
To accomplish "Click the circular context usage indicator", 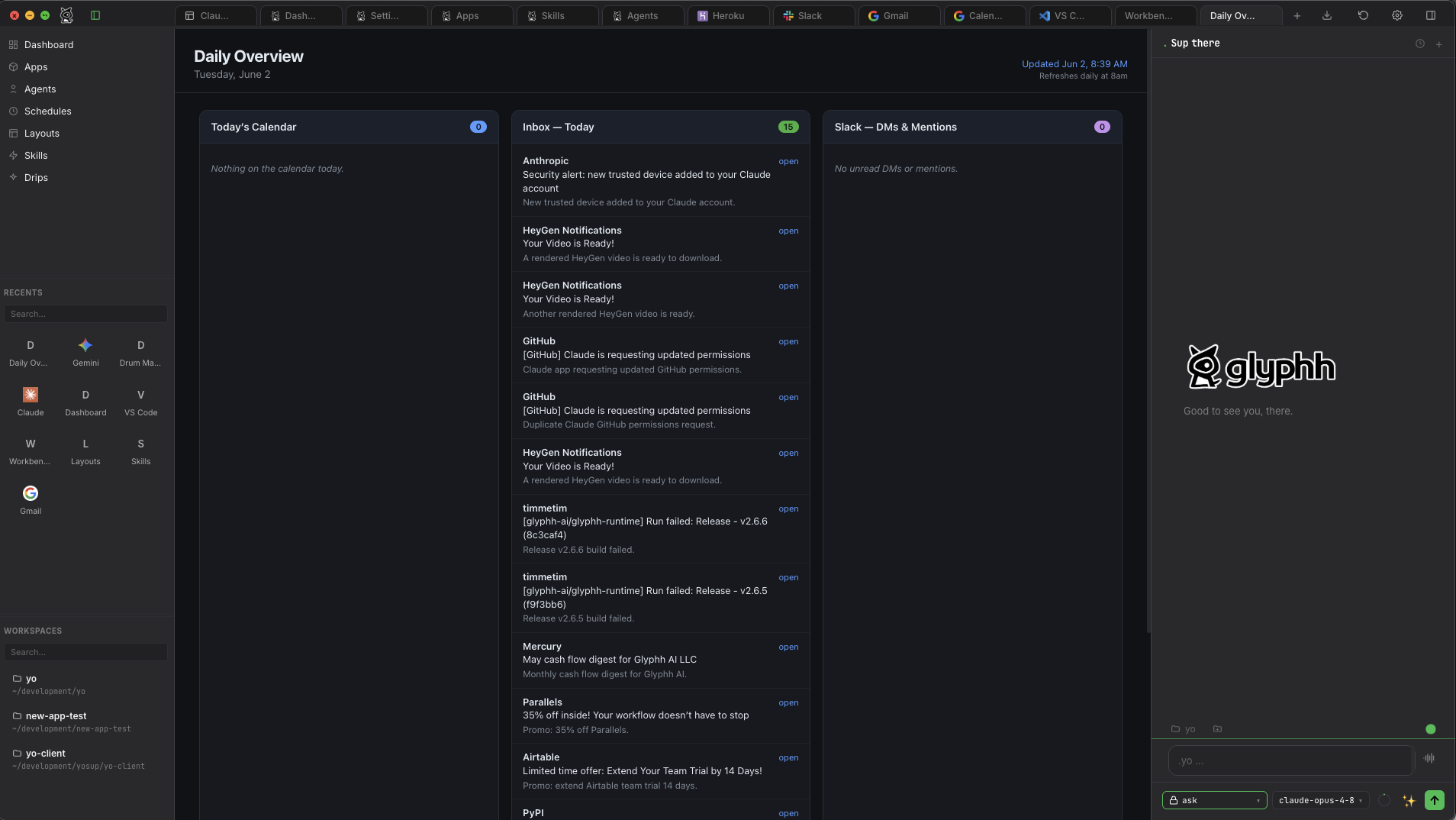I will (1384, 800).
